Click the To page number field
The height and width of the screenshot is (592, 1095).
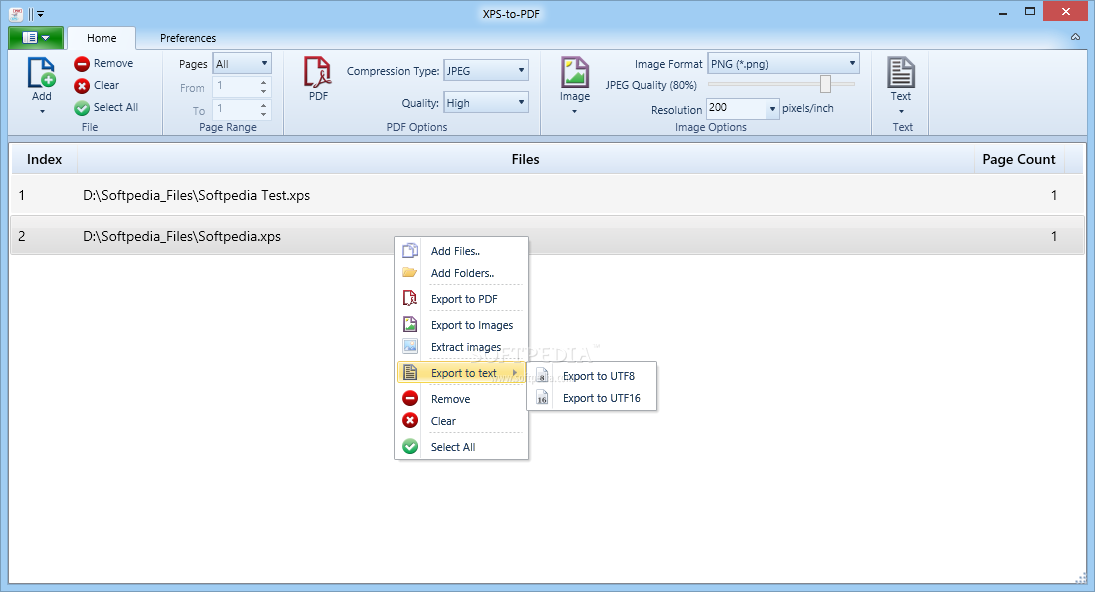pos(236,110)
